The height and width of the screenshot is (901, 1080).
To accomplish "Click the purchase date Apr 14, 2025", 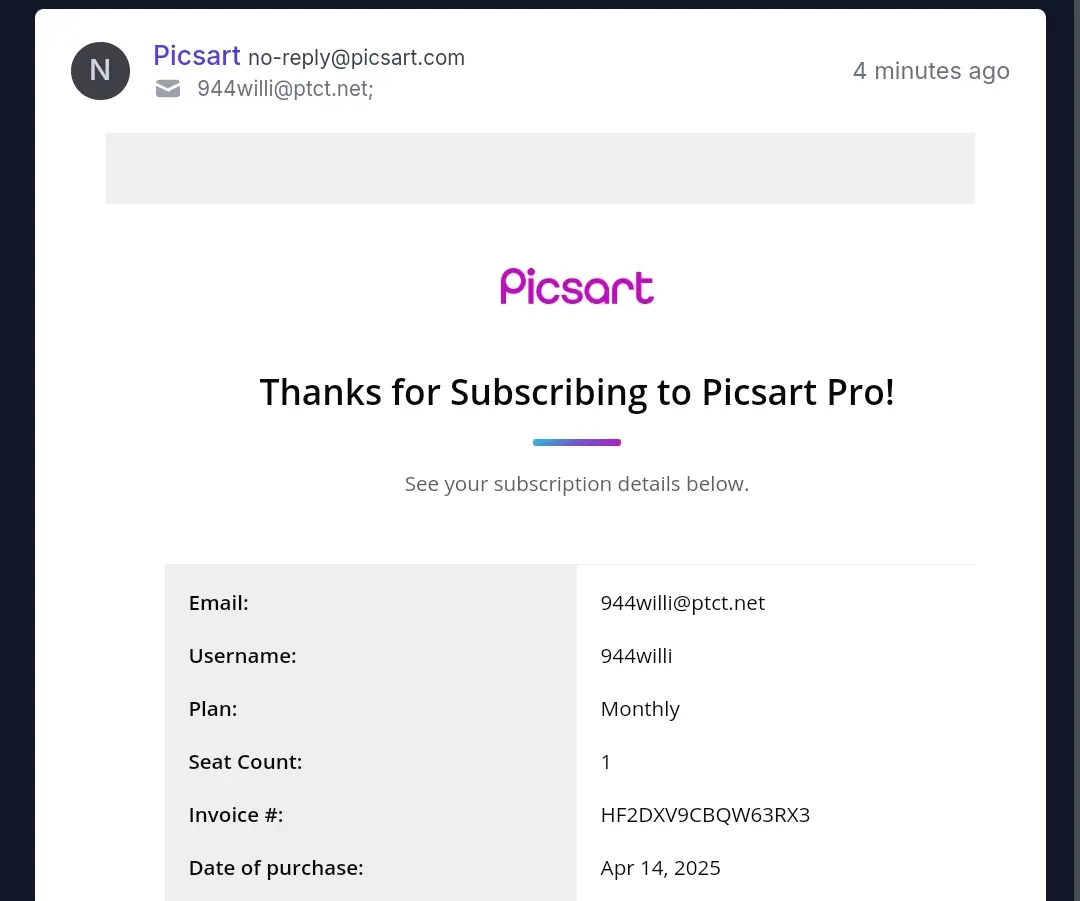I will (x=661, y=869).
